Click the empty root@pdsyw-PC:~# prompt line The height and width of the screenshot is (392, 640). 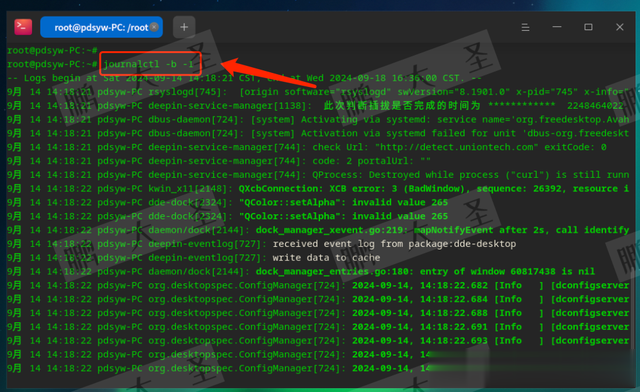[52, 51]
